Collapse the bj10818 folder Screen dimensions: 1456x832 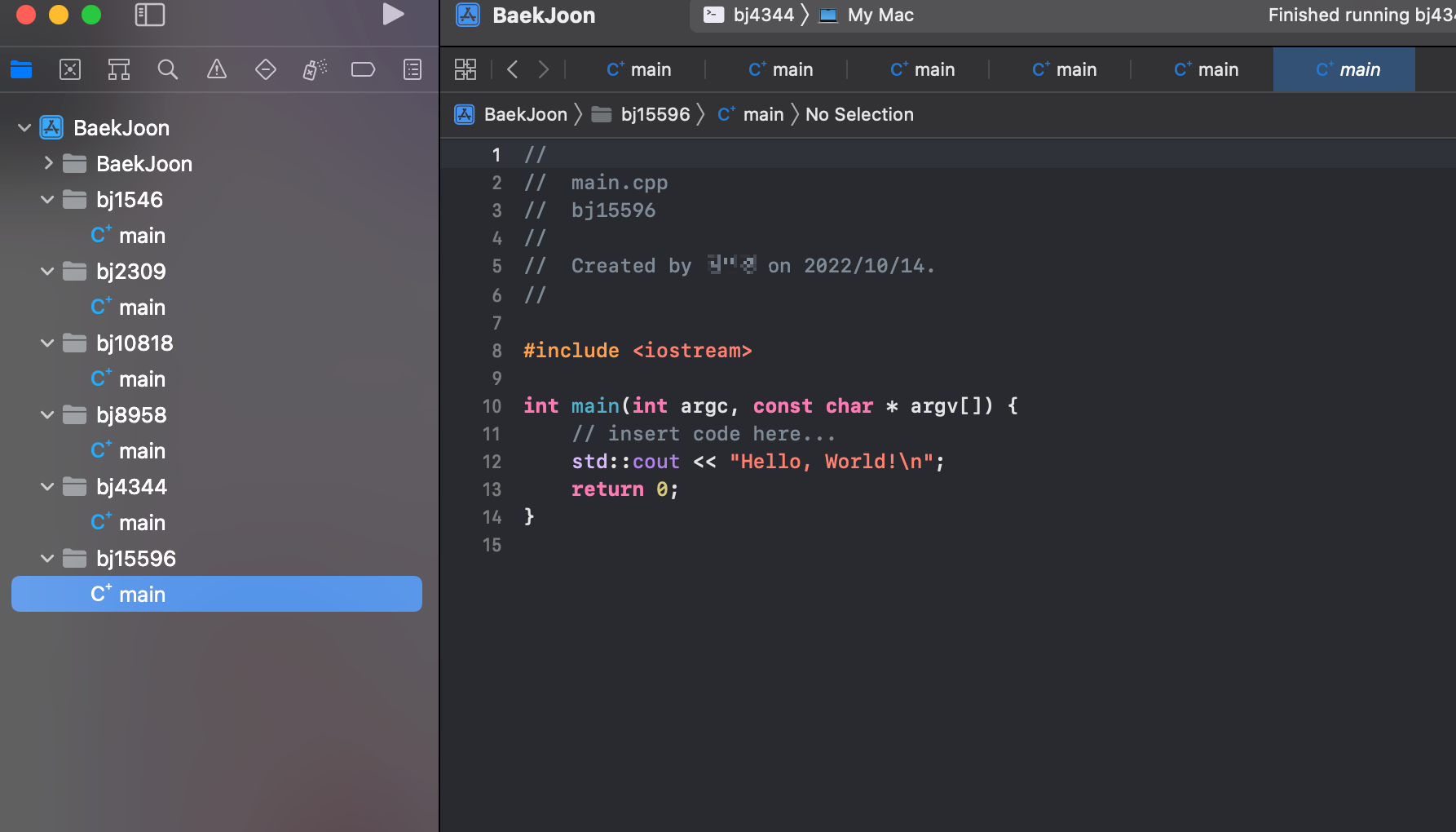tap(48, 343)
